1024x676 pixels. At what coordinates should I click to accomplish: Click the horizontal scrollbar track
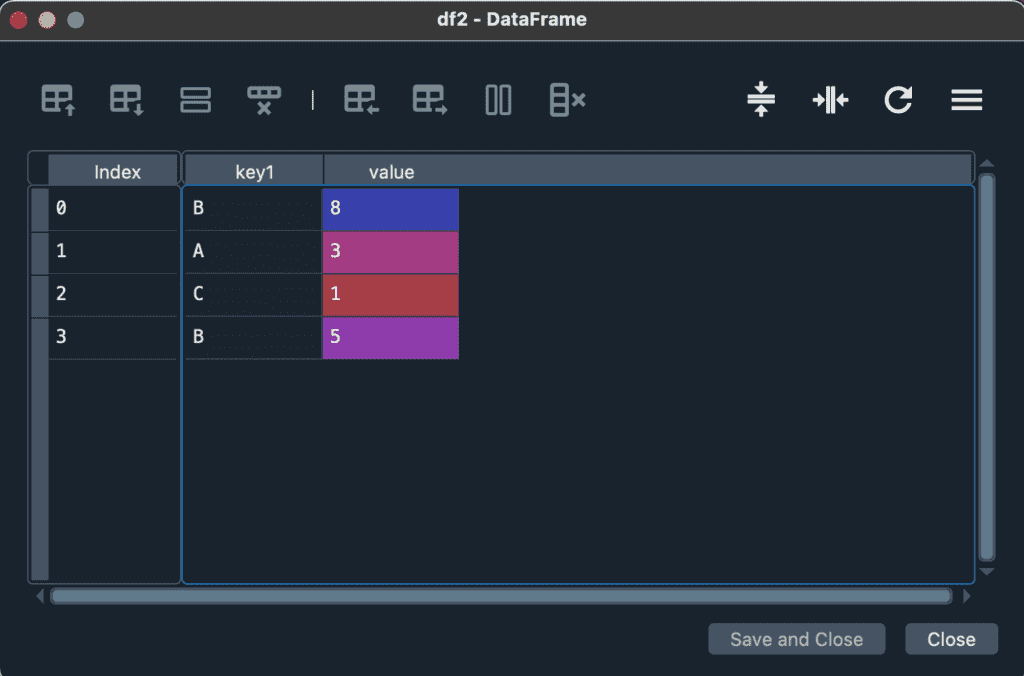click(501, 596)
